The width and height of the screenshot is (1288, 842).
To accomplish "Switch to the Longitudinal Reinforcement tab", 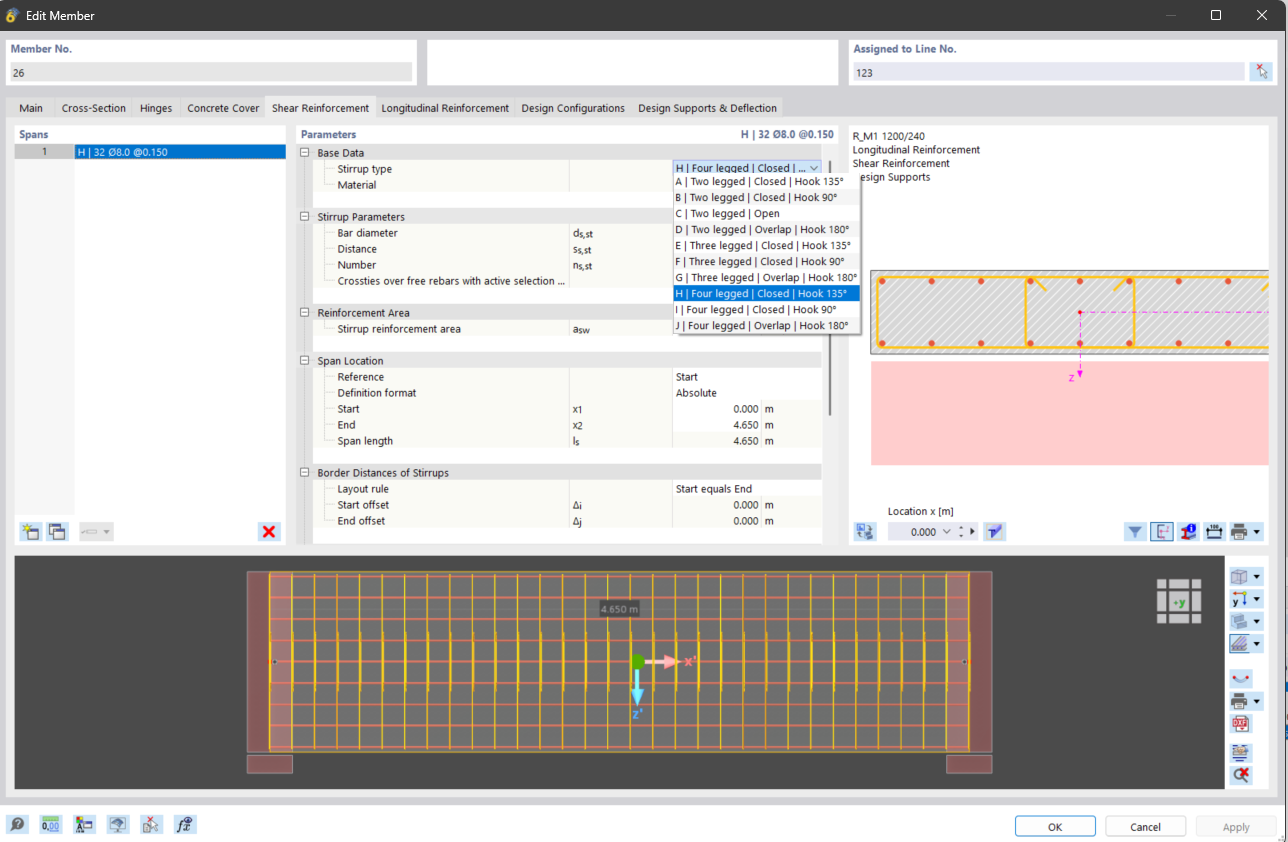I will click(445, 108).
